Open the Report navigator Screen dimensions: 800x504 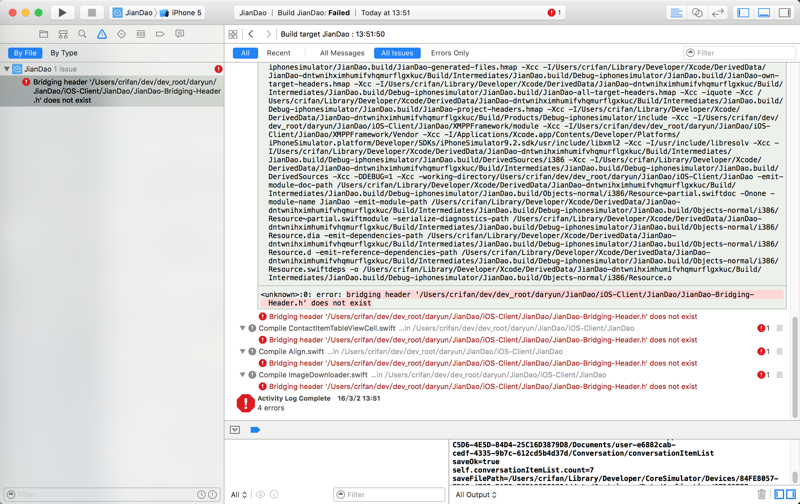(180, 34)
